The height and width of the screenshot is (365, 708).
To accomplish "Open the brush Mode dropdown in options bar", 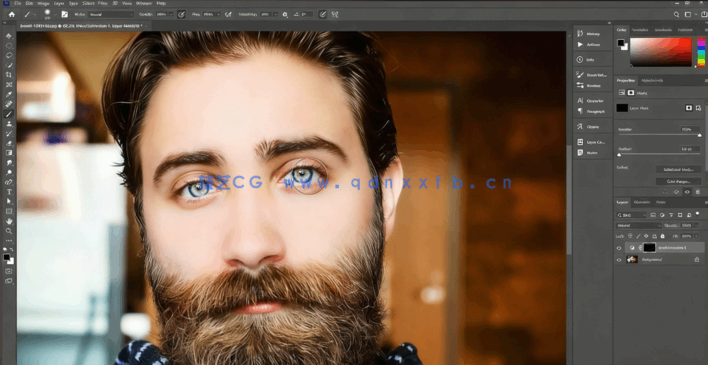I will (x=111, y=14).
